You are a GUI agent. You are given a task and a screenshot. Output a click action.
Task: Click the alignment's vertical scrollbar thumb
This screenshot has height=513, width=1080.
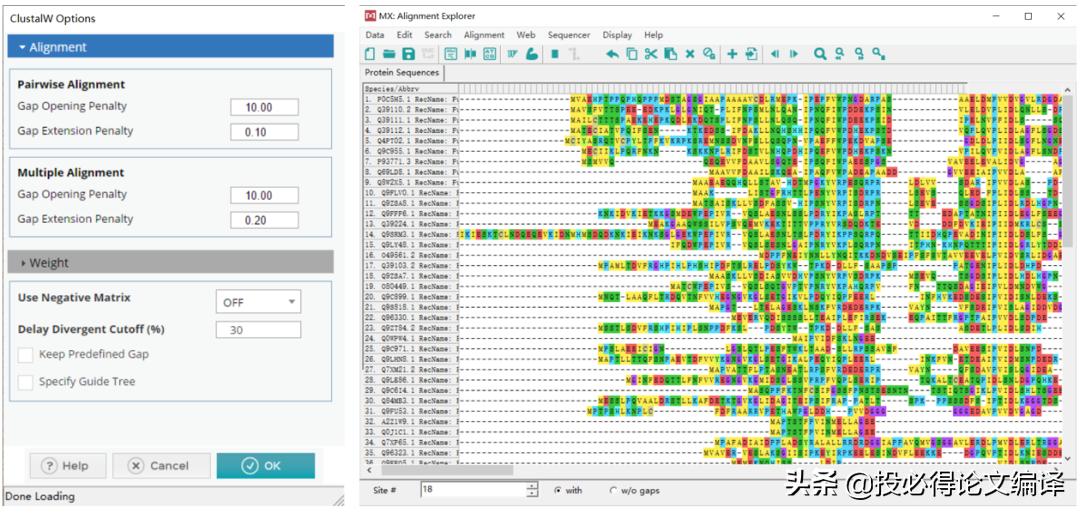click(x=1069, y=171)
